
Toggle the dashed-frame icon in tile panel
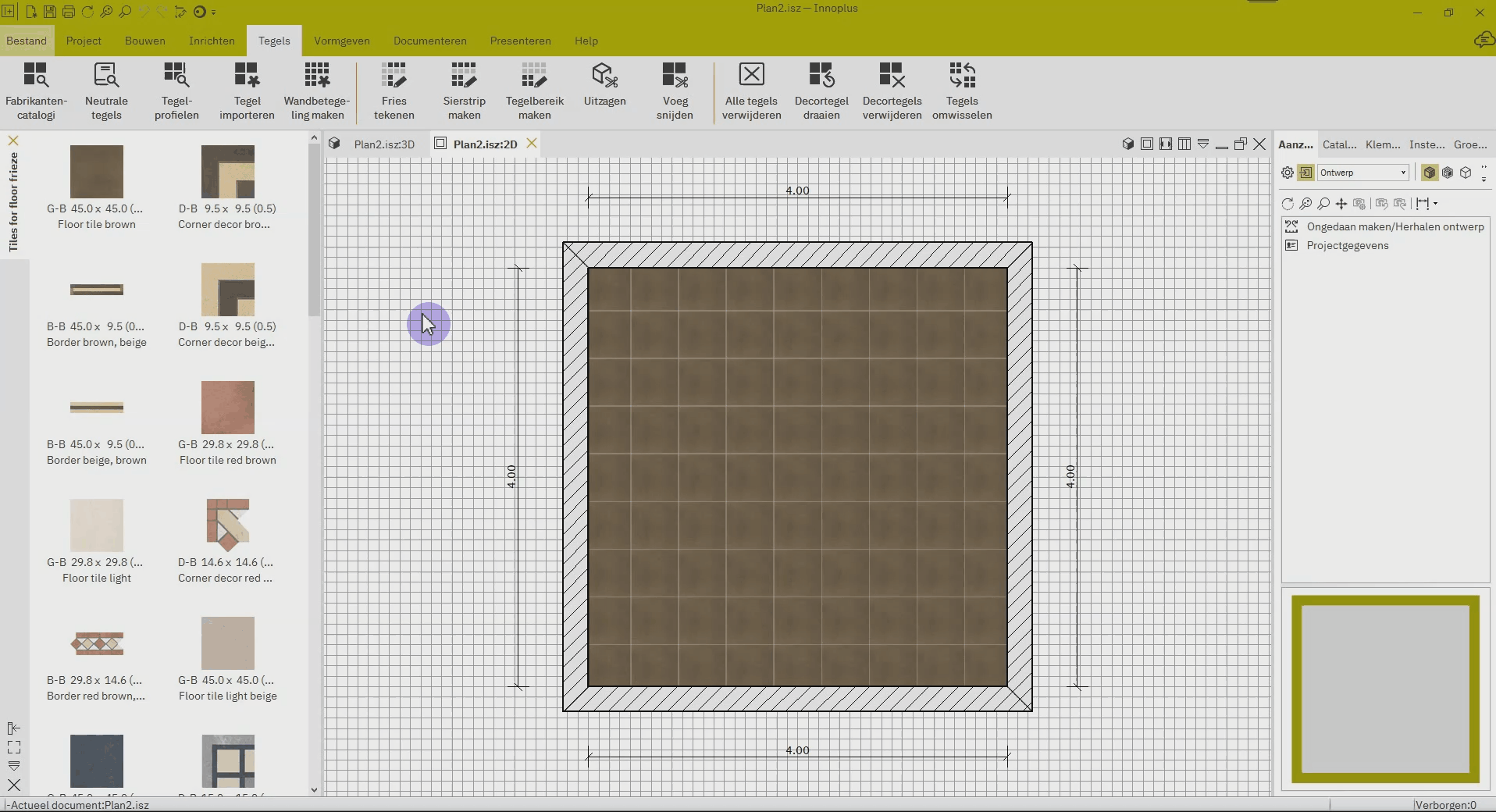[13, 747]
